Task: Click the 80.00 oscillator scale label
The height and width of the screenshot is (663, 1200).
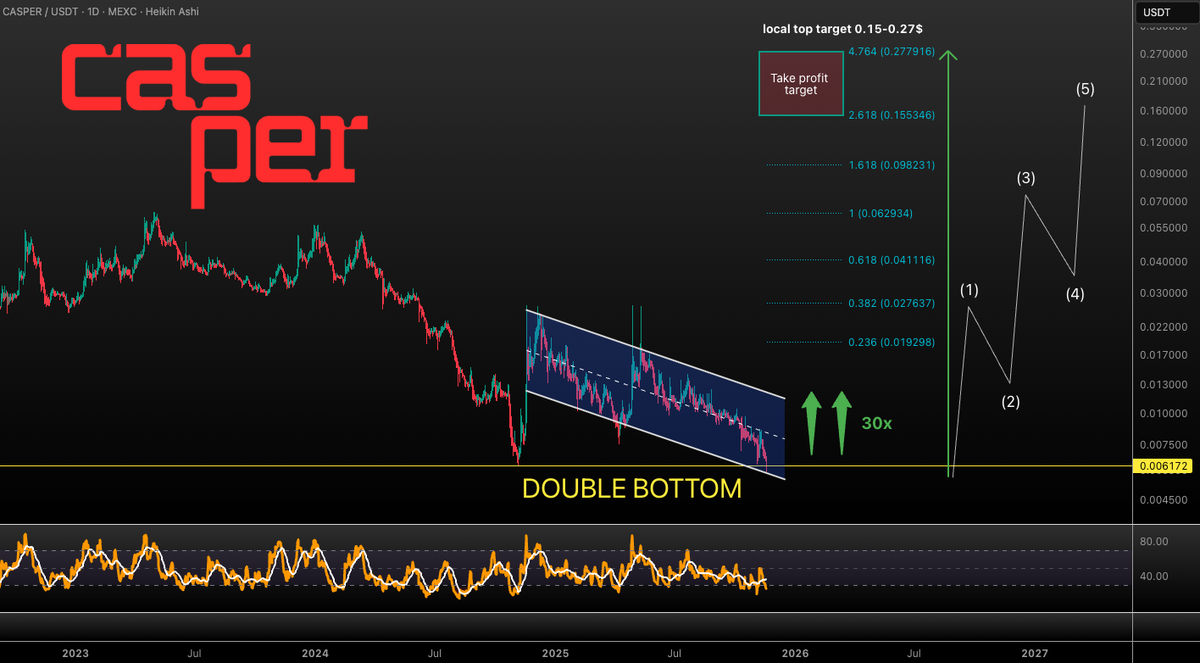Action: [x=1154, y=542]
